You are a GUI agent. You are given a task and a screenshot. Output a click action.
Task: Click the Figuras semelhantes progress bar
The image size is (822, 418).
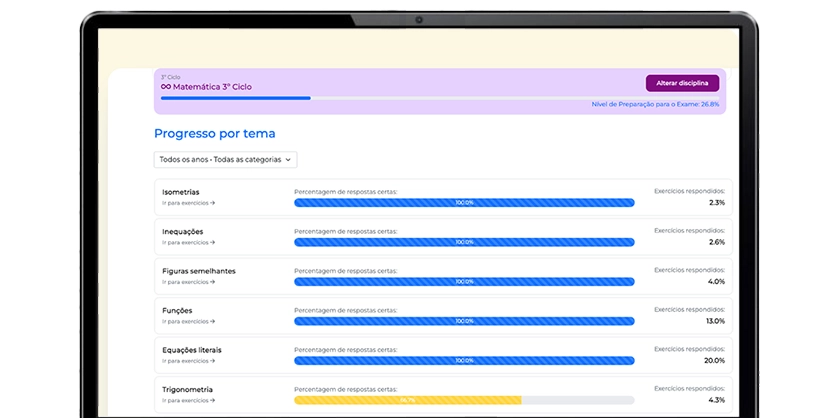pos(464,282)
